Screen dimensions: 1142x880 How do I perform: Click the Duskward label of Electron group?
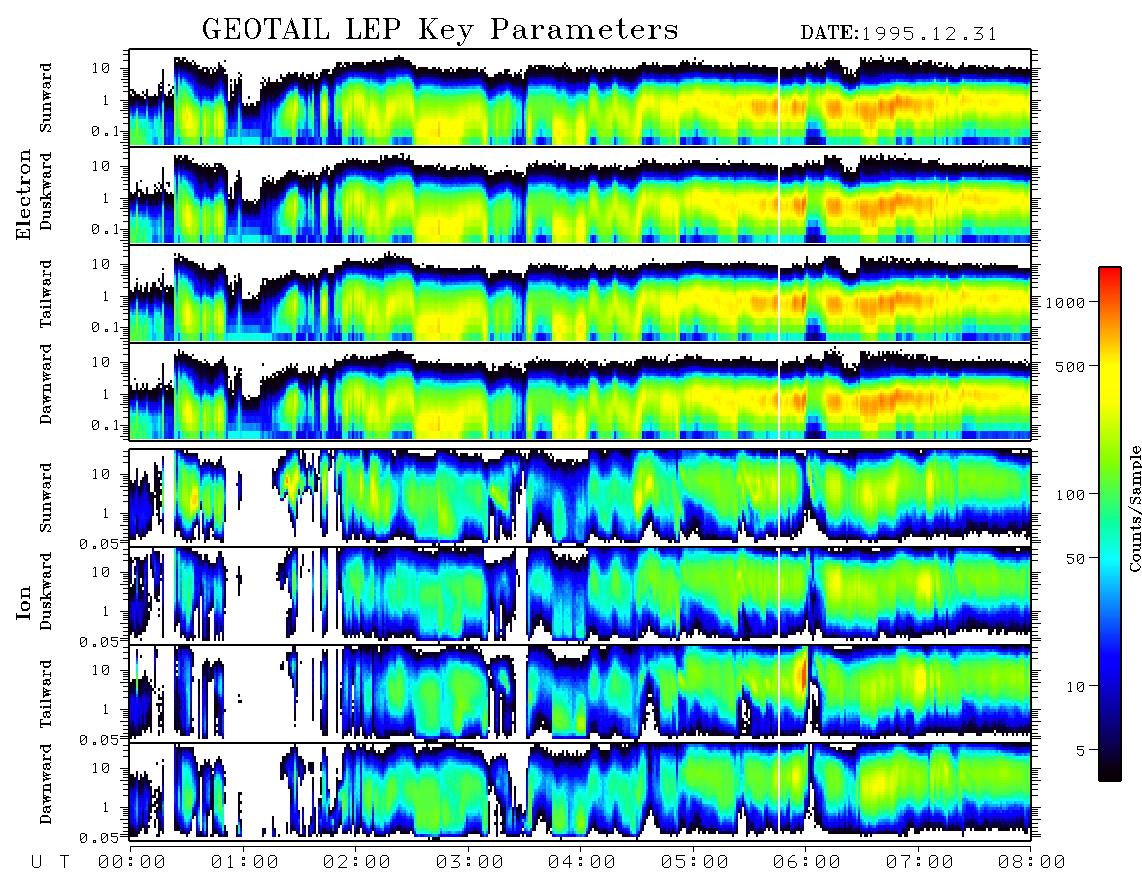coord(46,191)
